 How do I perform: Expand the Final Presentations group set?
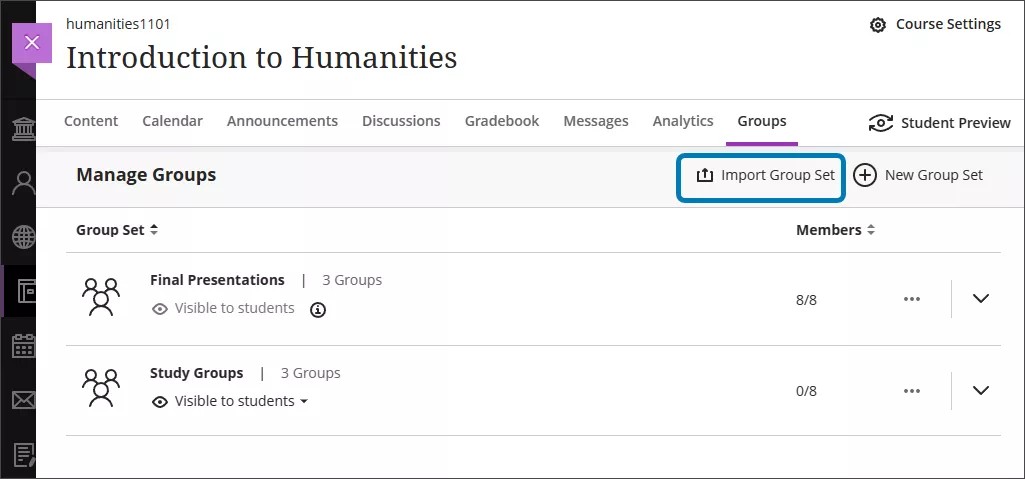tap(980, 299)
